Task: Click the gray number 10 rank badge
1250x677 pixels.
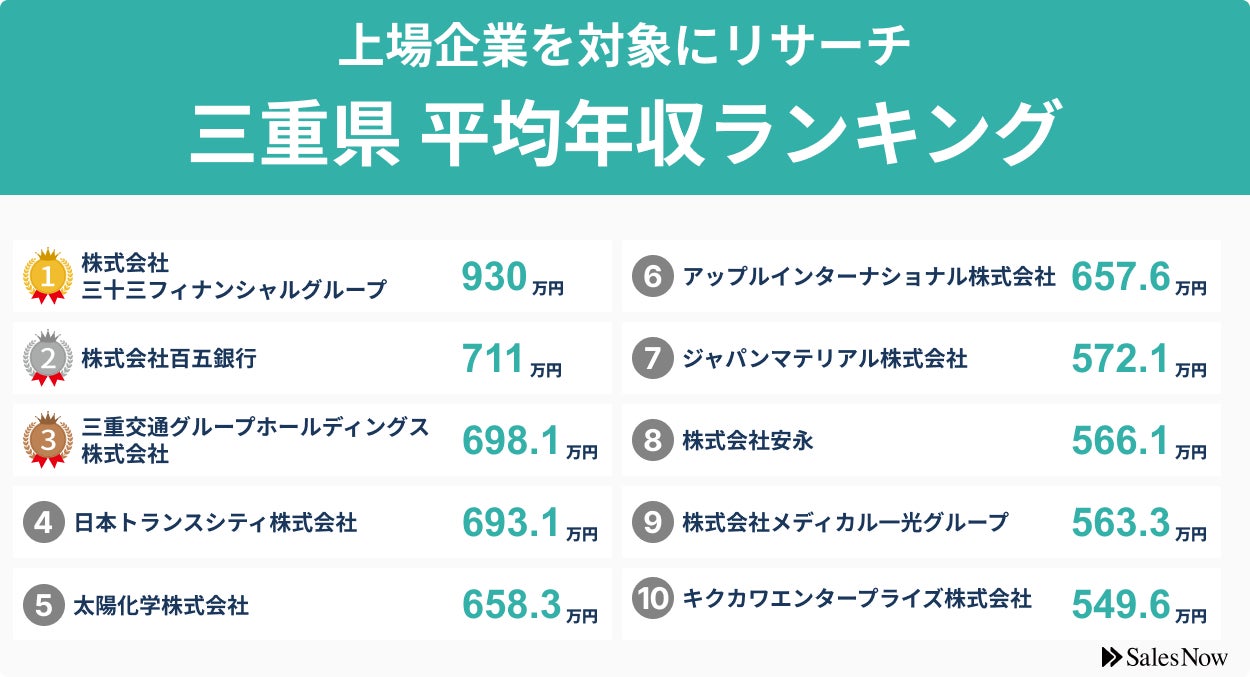Action: [x=652, y=599]
